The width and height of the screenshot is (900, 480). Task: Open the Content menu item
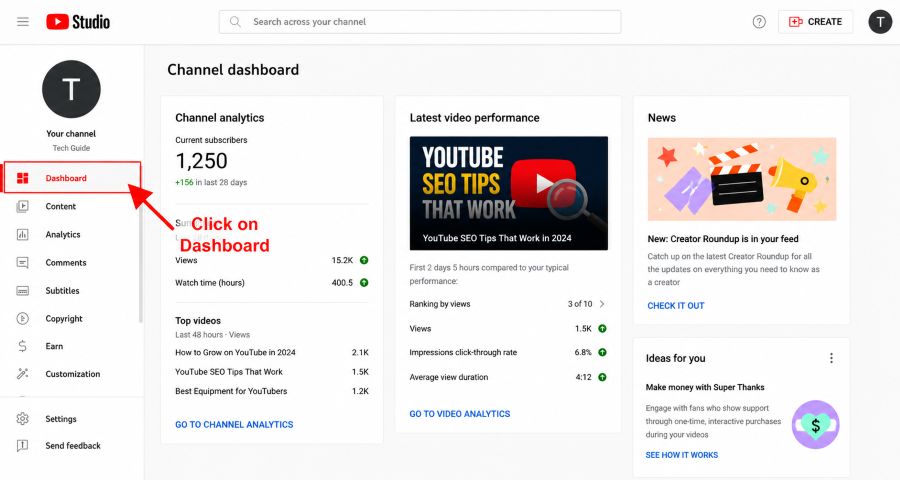coord(61,206)
